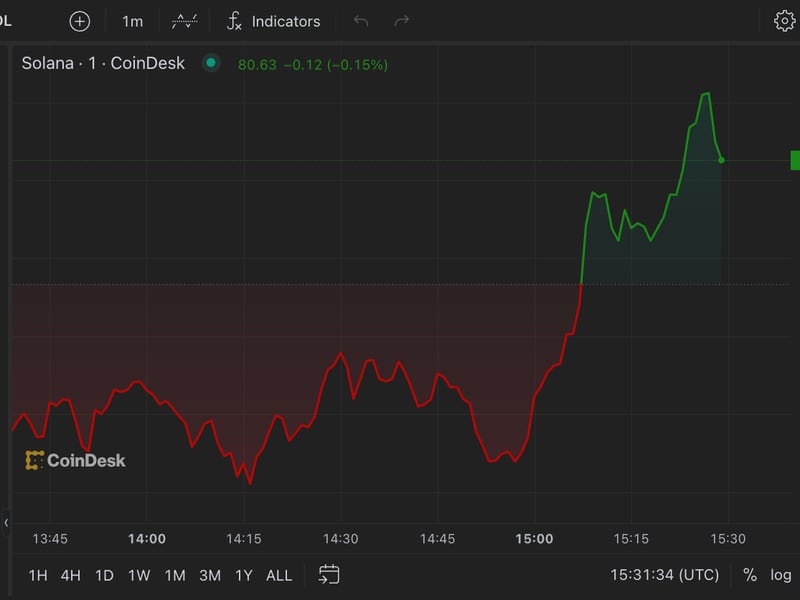Open chart settings gear
The width and height of the screenshot is (800, 600).
pyautogui.click(x=784, y=21)
